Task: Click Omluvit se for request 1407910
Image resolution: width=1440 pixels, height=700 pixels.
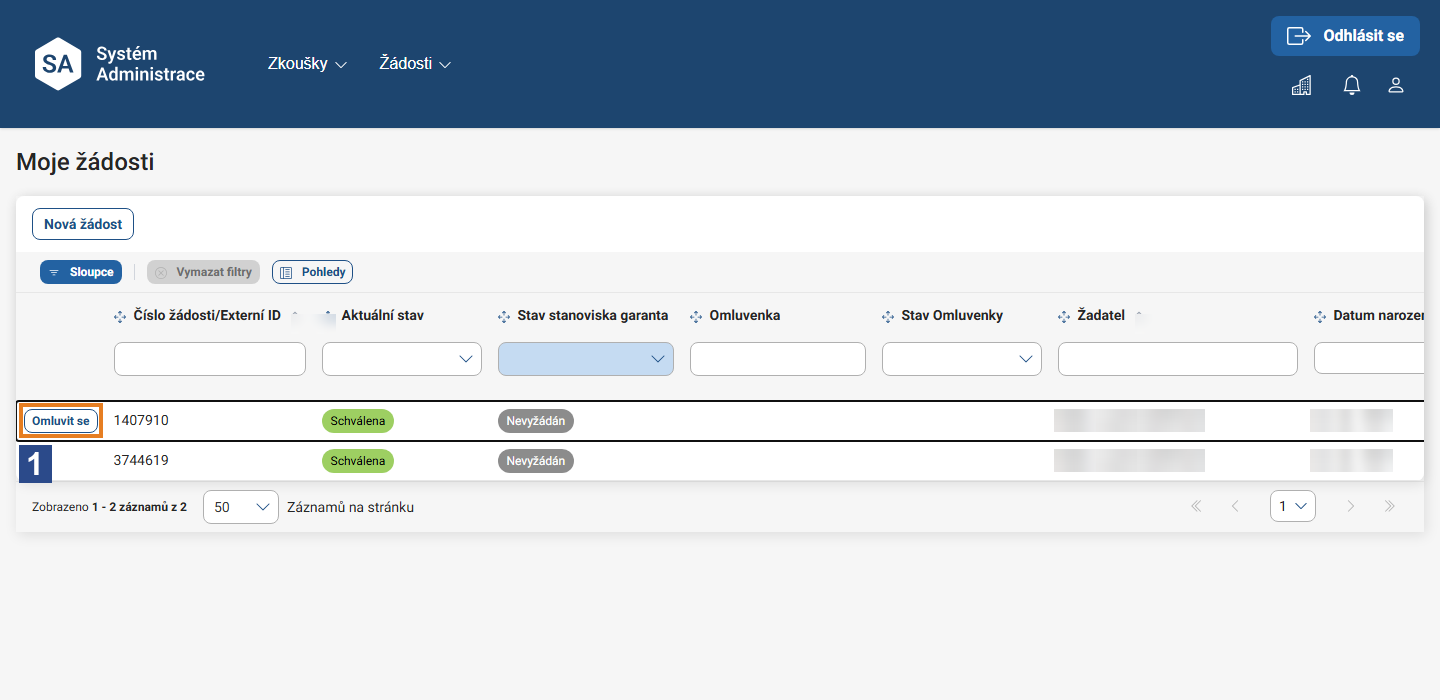Action: pyautogui.click(x=61, y=421)
